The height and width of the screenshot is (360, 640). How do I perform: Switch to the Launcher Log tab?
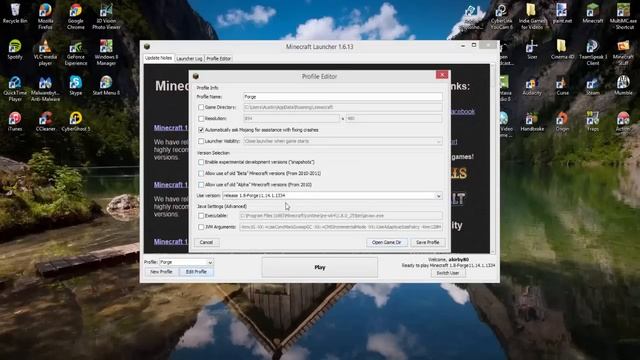click(189, 59)
